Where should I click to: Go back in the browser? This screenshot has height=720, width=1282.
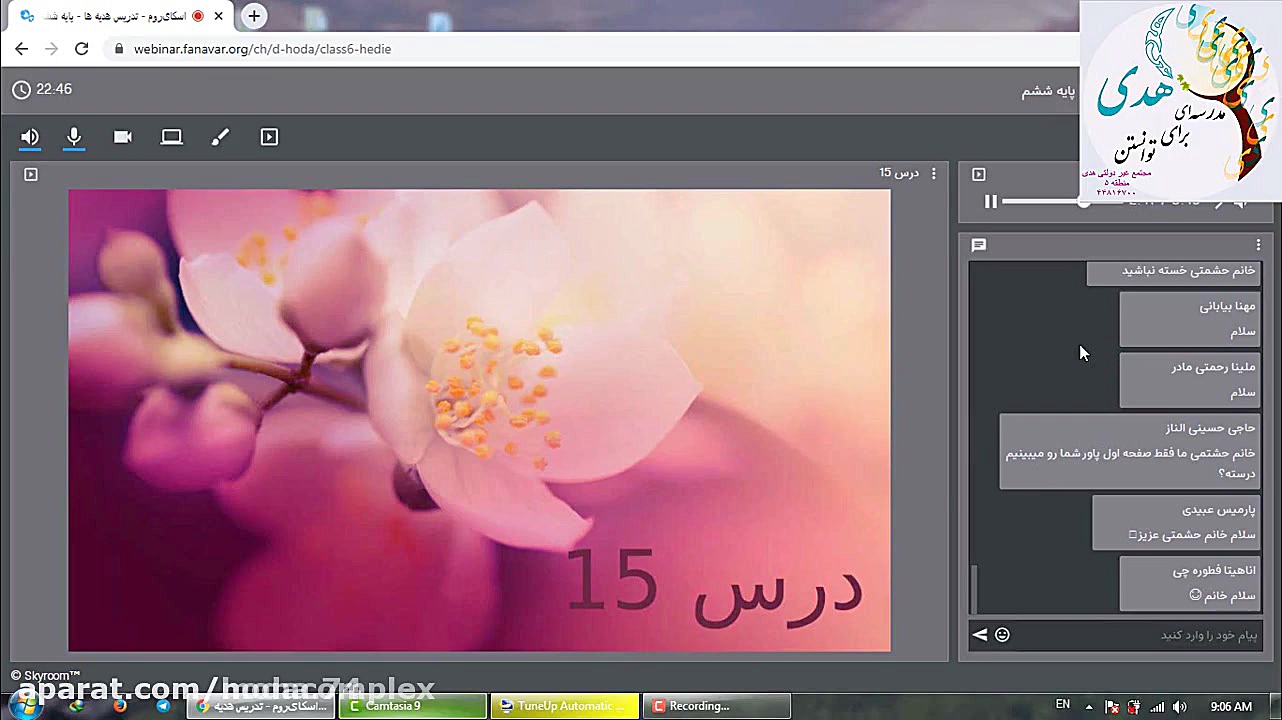(22, 49)
